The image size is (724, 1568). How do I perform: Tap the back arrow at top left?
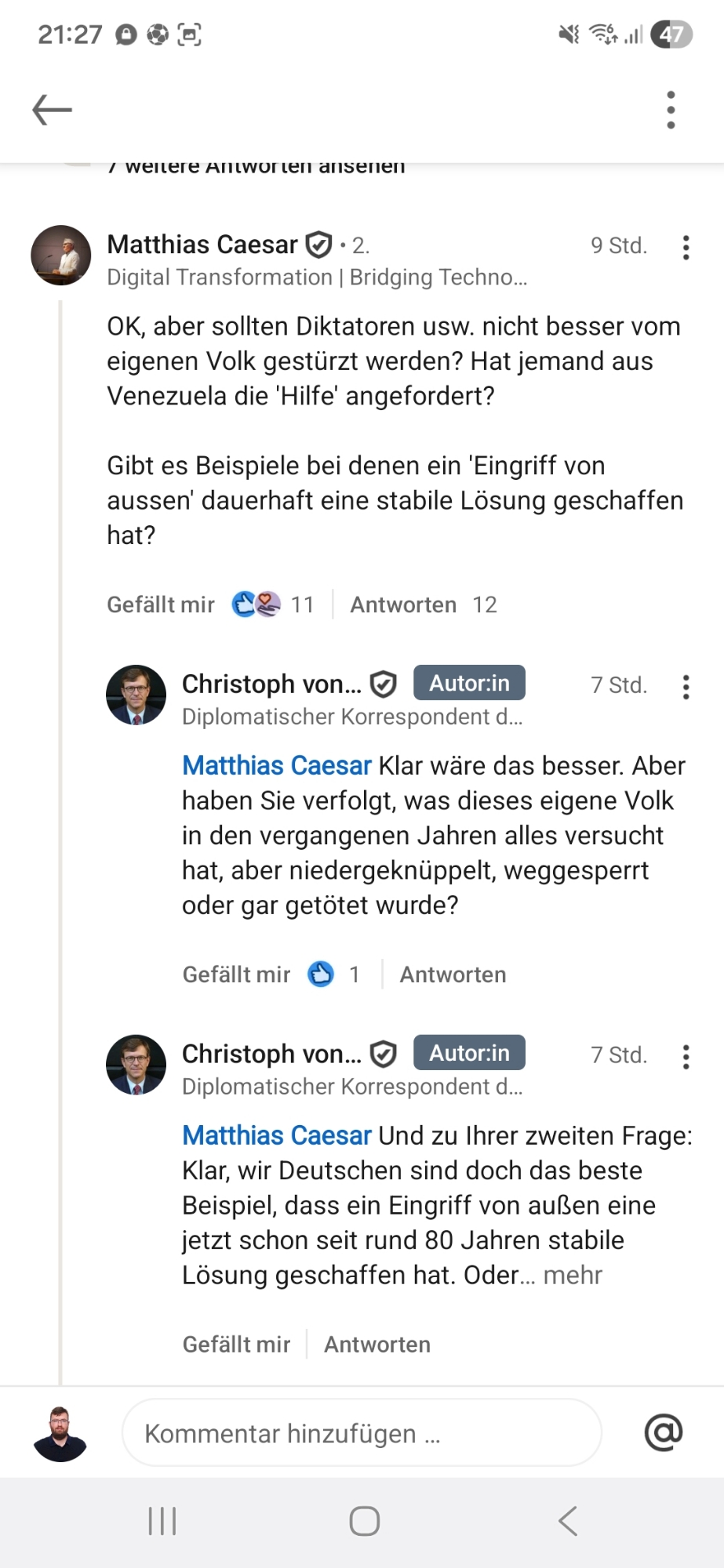click(52, 110)
